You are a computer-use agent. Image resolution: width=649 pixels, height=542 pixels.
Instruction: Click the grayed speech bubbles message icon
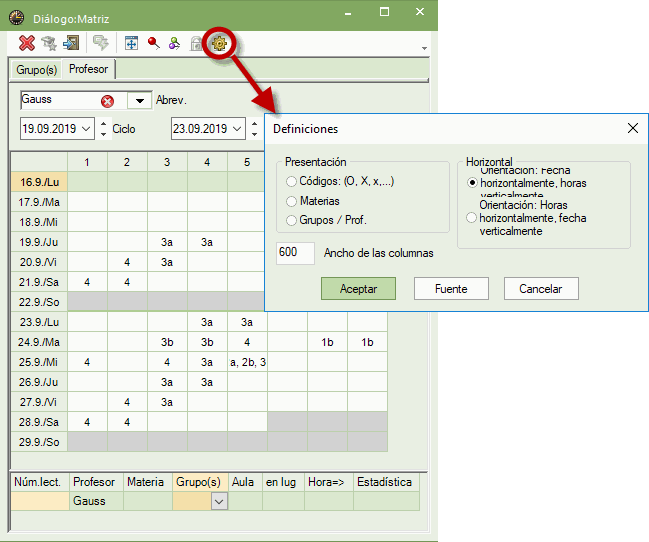coord(101,43)
